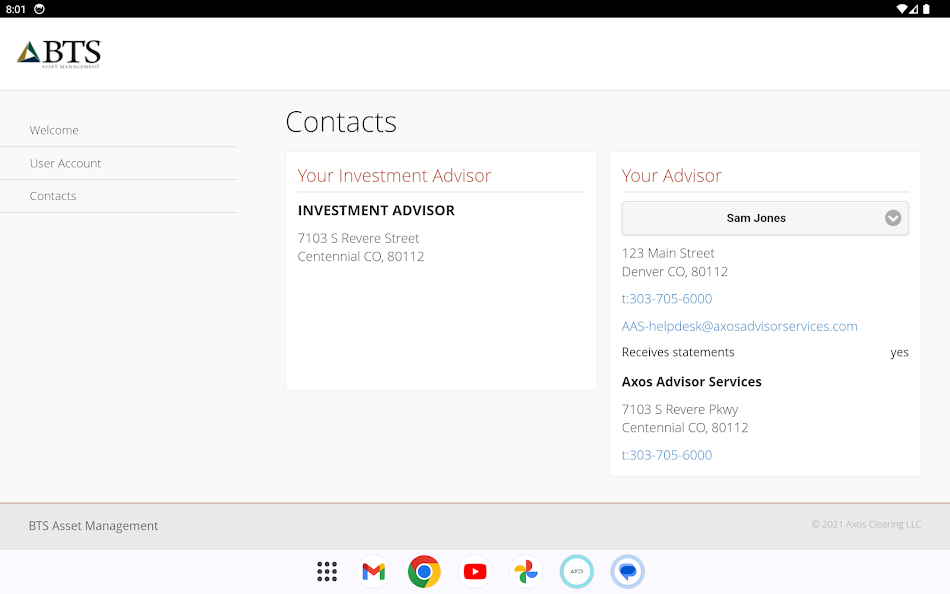Click the advisor phone number 303-705-6000
Viewport: 950px width, 594px height.
[667, 298]
